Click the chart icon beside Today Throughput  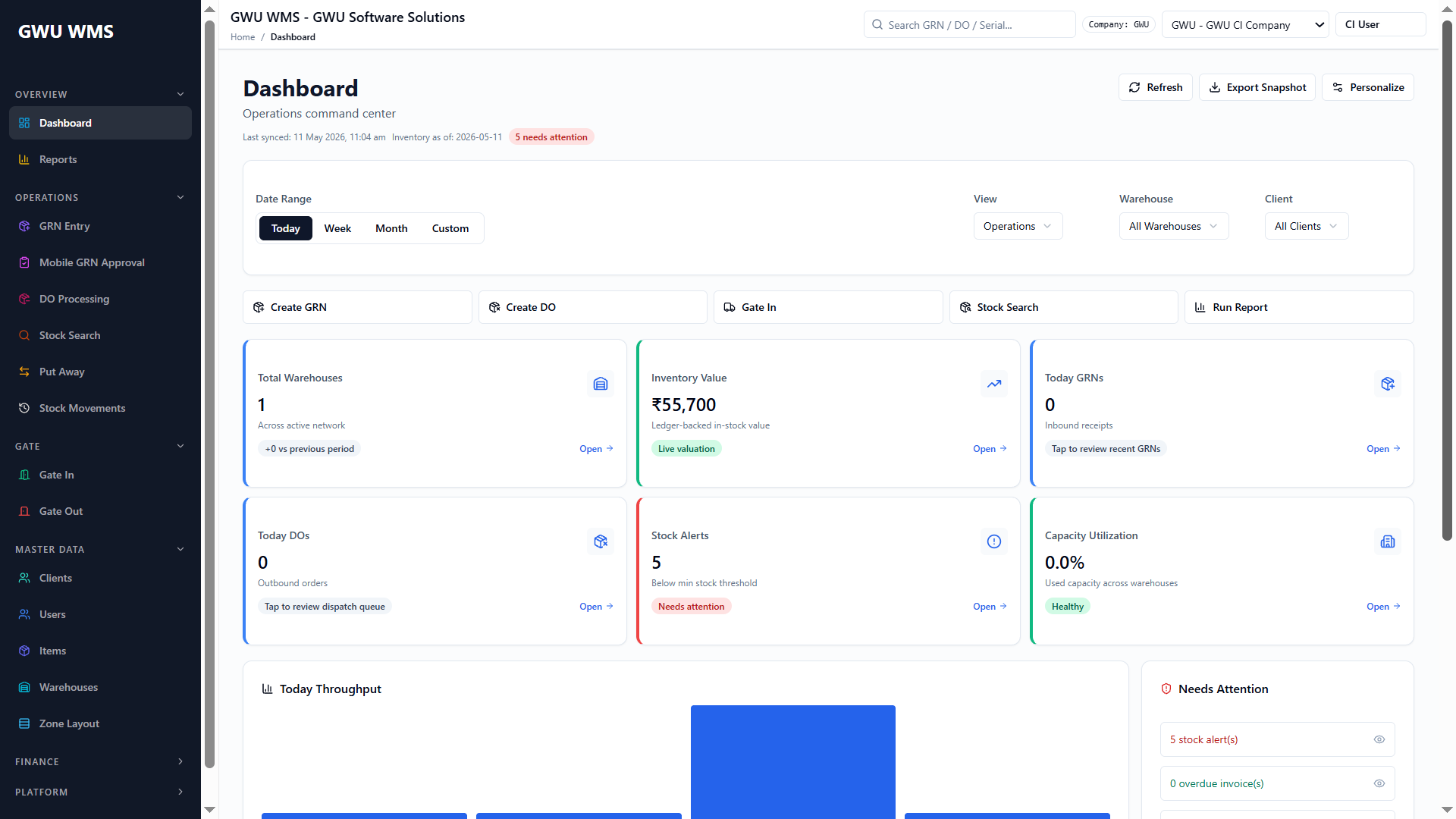coord(267,689)
